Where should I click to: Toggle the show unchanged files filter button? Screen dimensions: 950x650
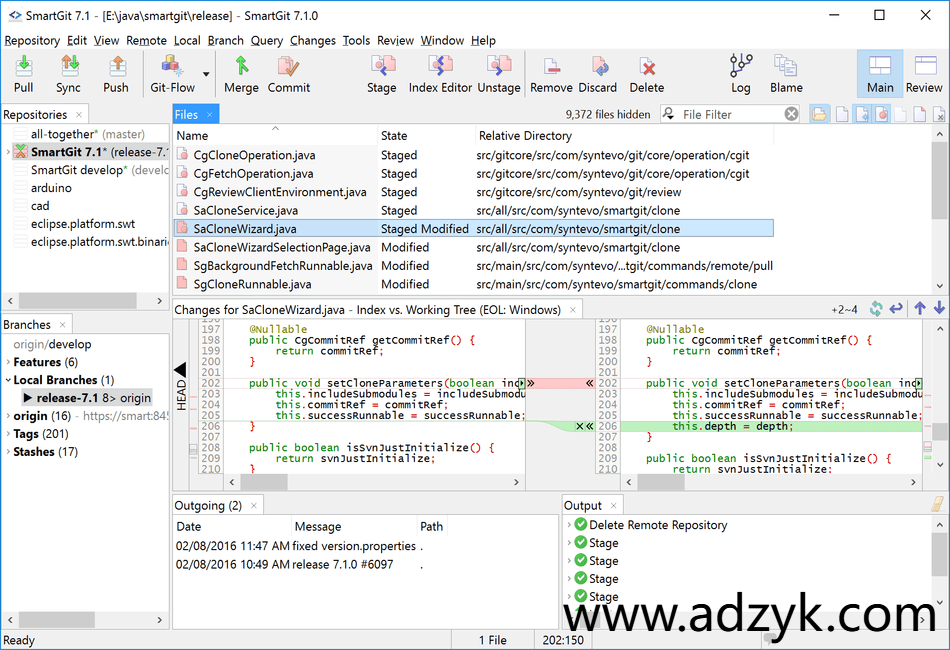click(x=842, y=114)
